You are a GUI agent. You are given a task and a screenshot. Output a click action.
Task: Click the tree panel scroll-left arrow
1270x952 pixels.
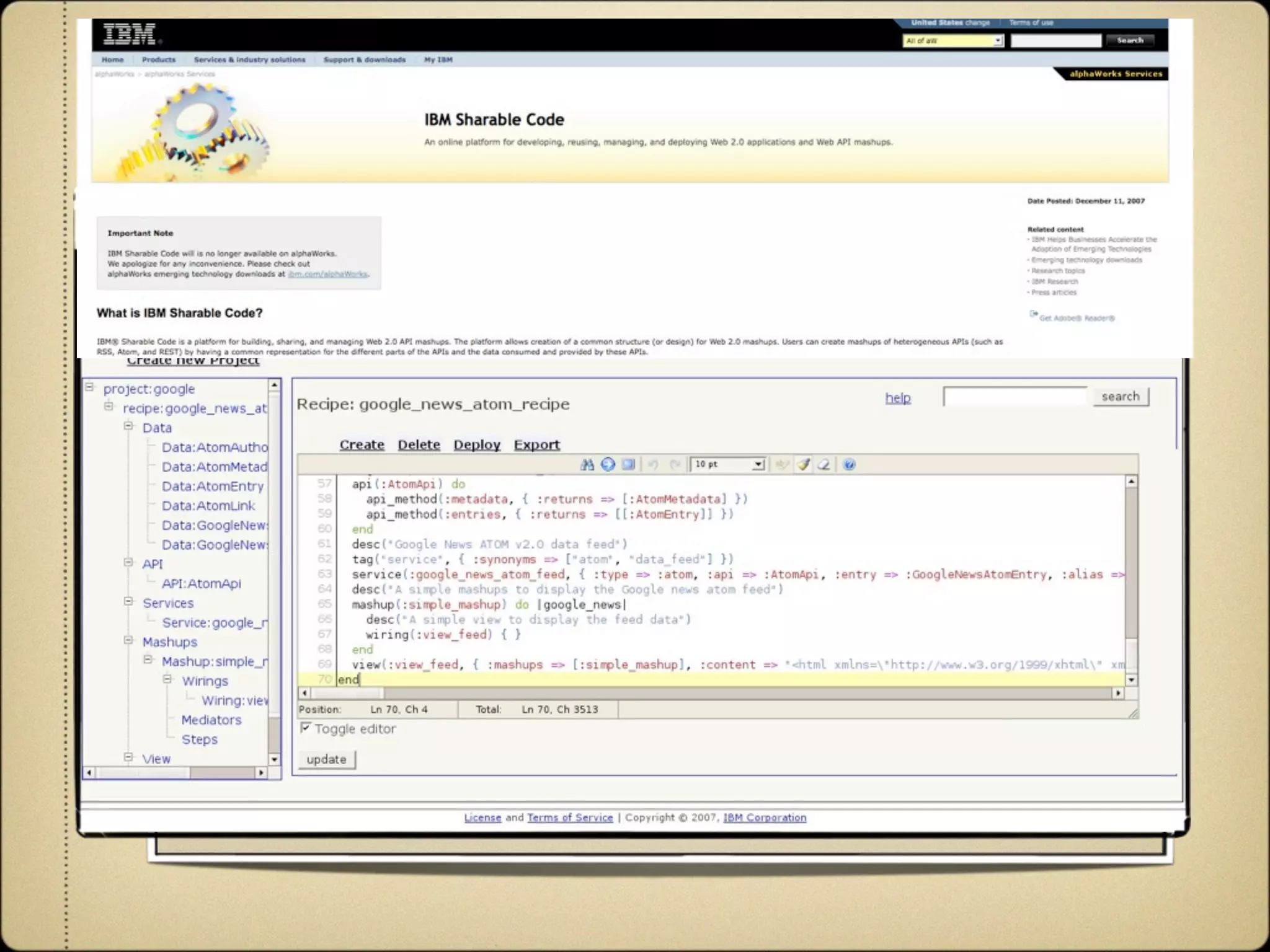click(x=89, y=772)
